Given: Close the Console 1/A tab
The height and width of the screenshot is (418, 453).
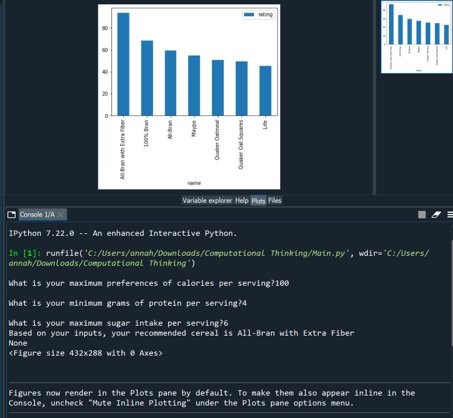Looking at the screenshot, I should tap(60, 215).
